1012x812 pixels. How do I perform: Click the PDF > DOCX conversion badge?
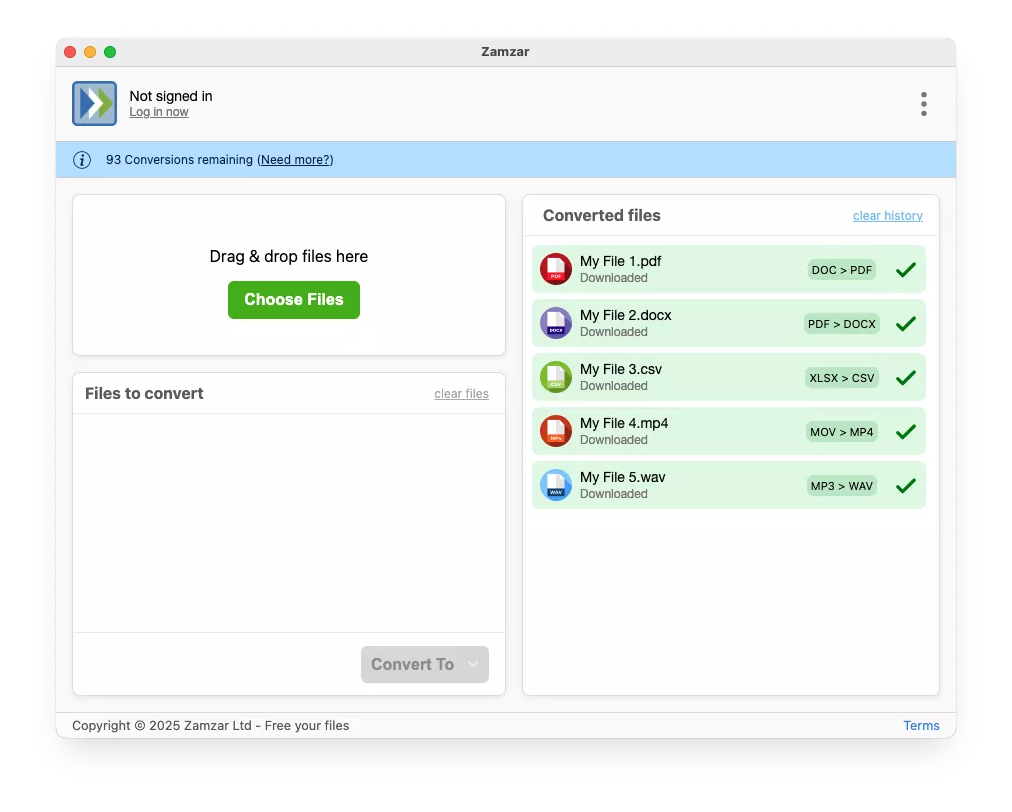click(842, 324)
